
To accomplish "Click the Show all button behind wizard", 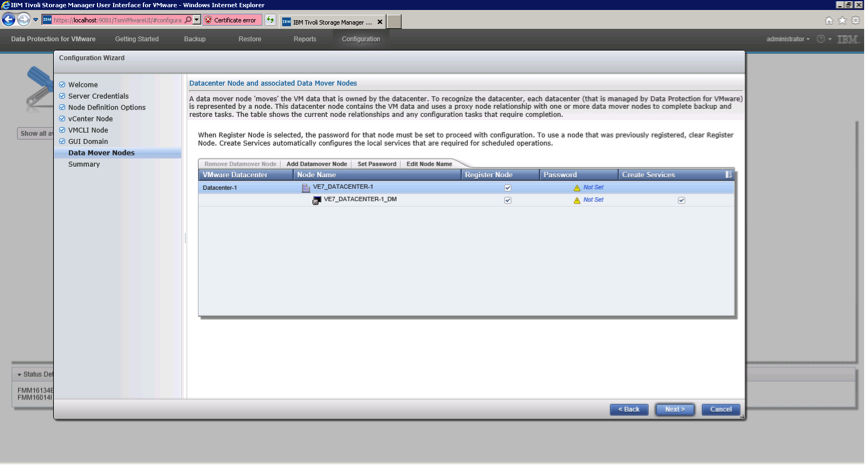I will coord(35,133).
